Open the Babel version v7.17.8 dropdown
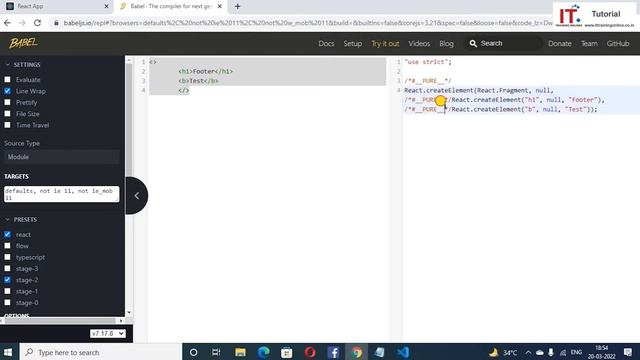 [108, 333]
